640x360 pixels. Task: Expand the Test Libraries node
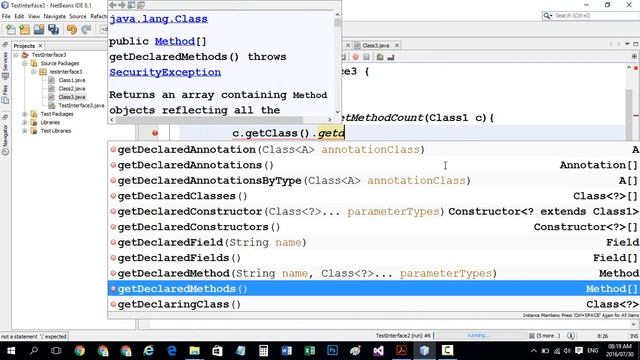(25, 131)
